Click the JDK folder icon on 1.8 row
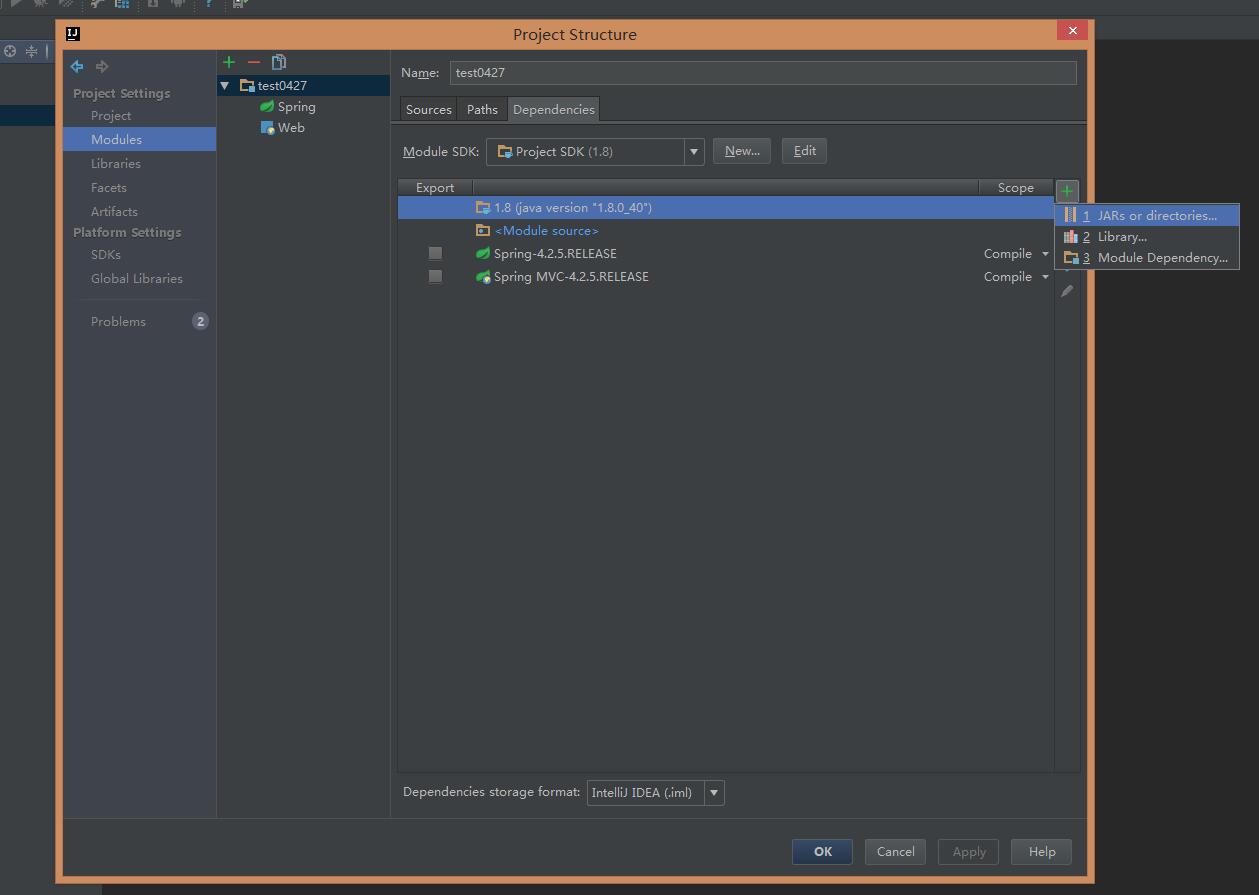This screenshot has width=1259, height=895. (483, 208)
